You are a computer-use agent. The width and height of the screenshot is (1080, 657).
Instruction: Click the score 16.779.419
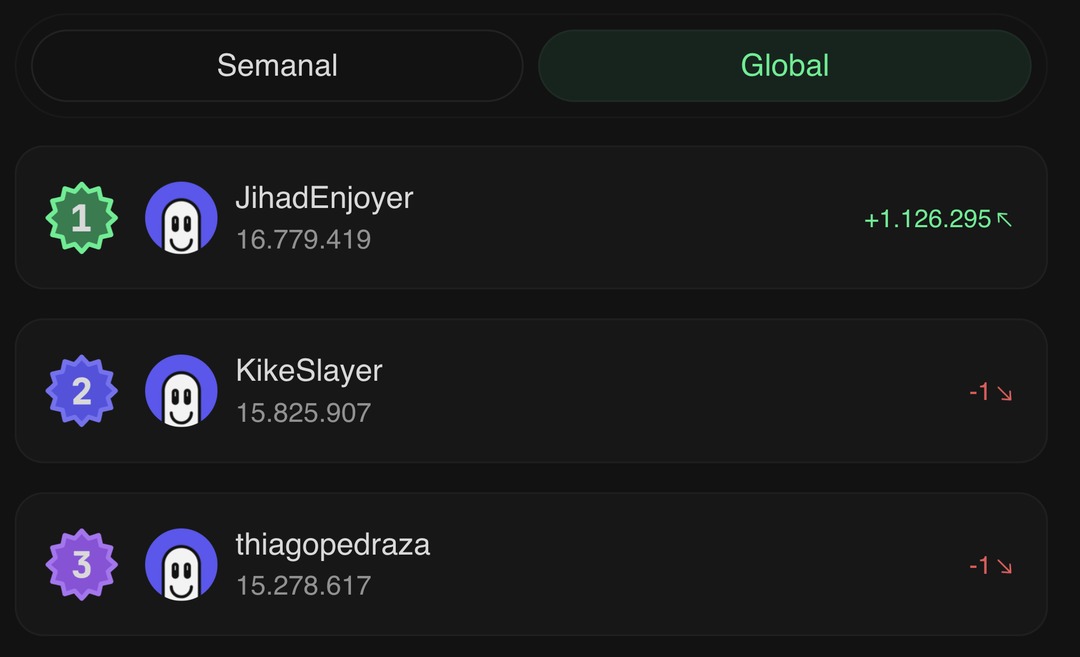[x=303, y=240]
